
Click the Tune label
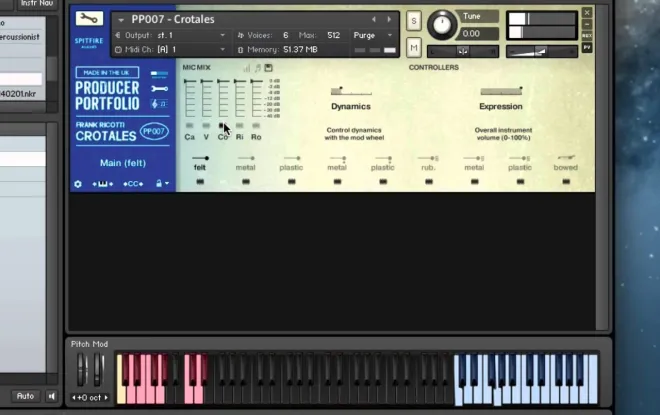click(x=472, y=16)
